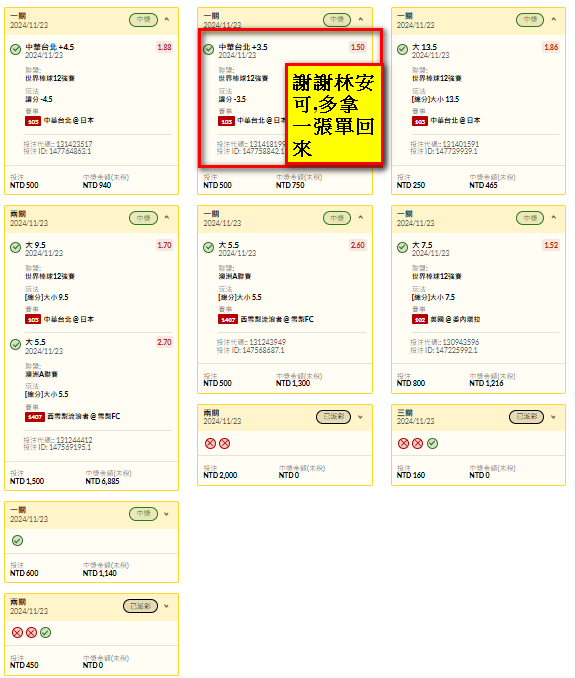Click 三關 card title
The image size is (576, 678).
click(x=404, y=413)
